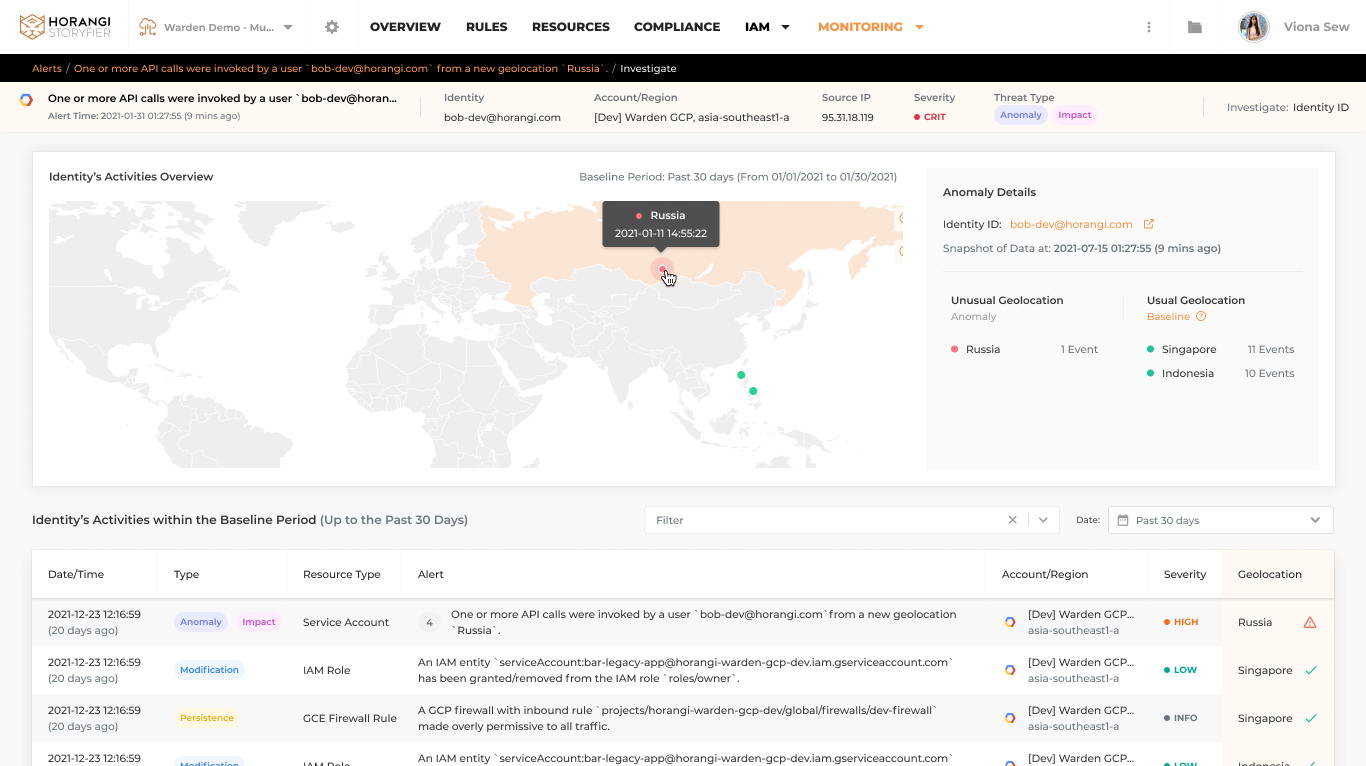The image size is (1366, 766).
Task: Click Indonesia under Usual Geolocation
Action: click(x=1188, y=373)
